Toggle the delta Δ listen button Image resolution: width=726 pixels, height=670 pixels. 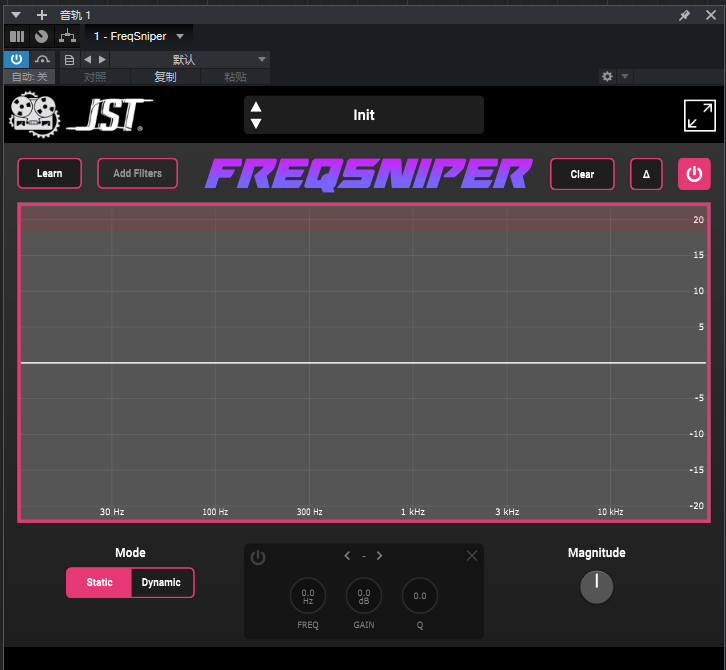click(646, 174)
